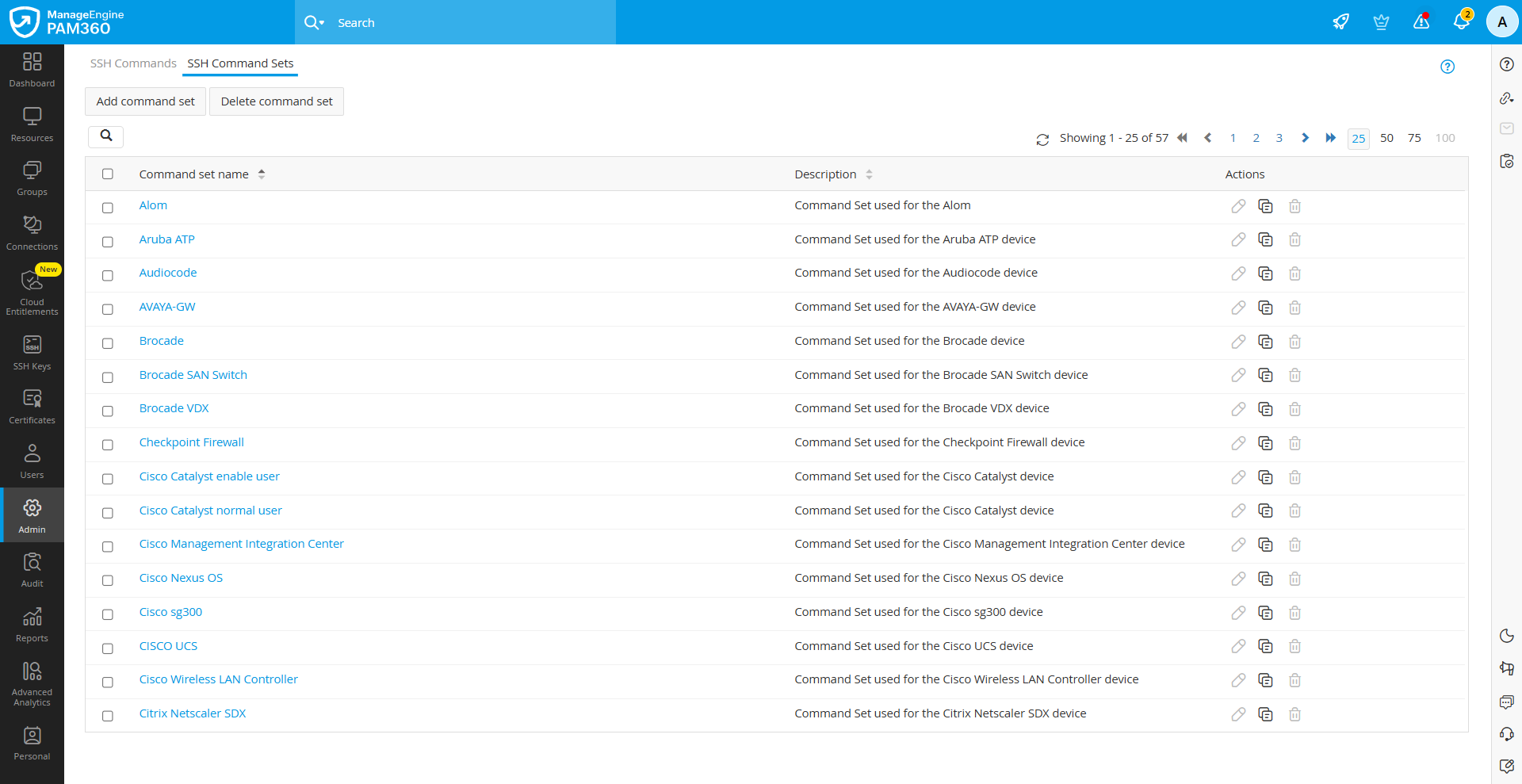Viewport: 1522px width, 784px height.
Task: Open the Checkpoint Firewall command set
Action: click(x=191, y=442)
